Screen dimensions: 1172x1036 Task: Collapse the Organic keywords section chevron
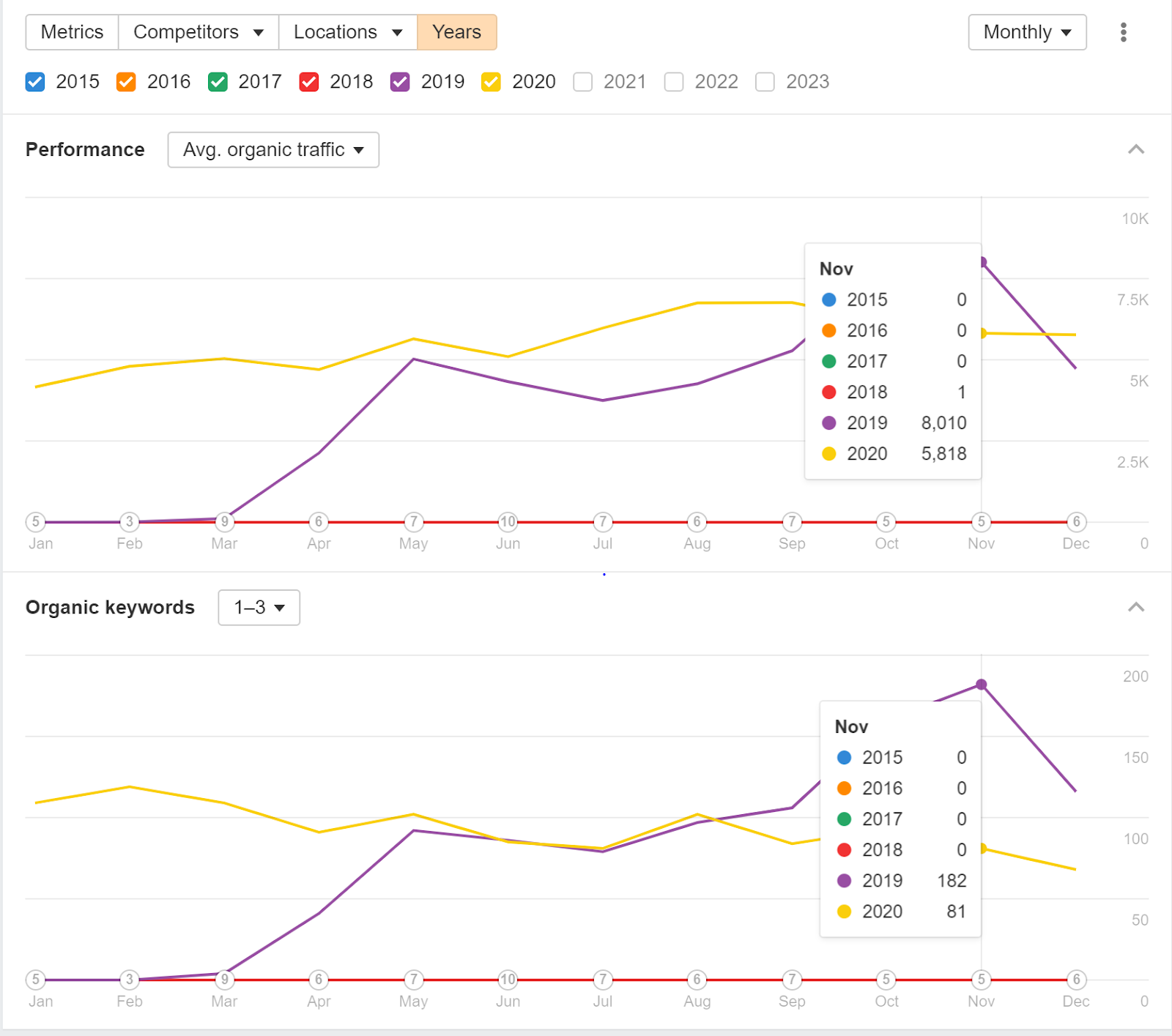coord(1135,607)
